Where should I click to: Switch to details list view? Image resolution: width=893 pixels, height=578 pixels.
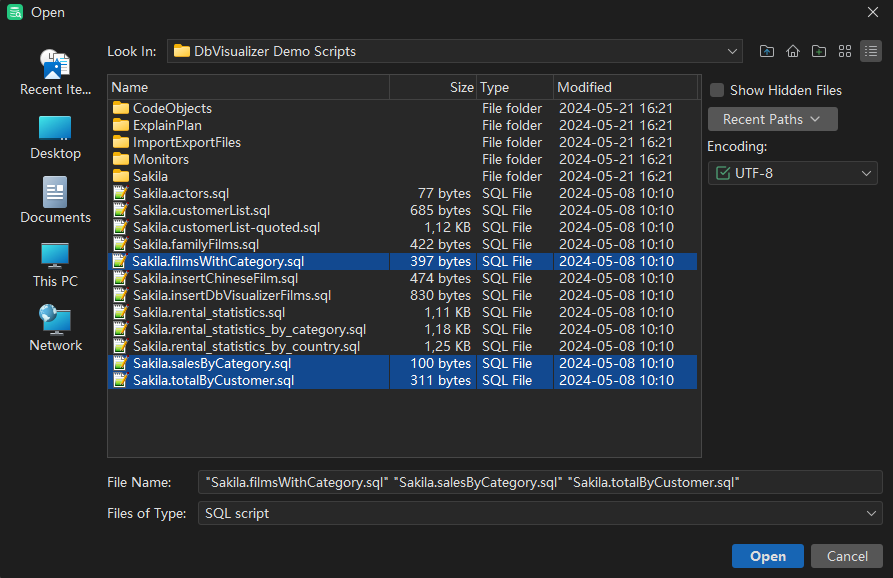click(870, 51)
